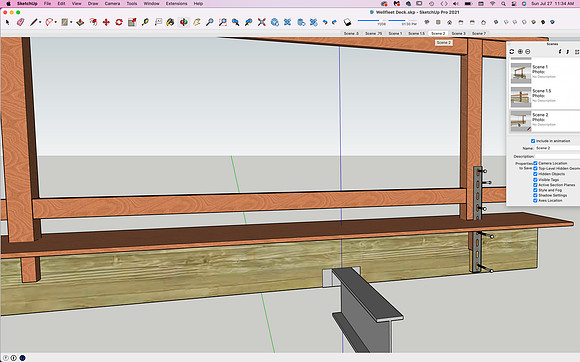Select the Push/Pull tool
The width and height of the screenshot is (580, 362).
click(80, 22)
